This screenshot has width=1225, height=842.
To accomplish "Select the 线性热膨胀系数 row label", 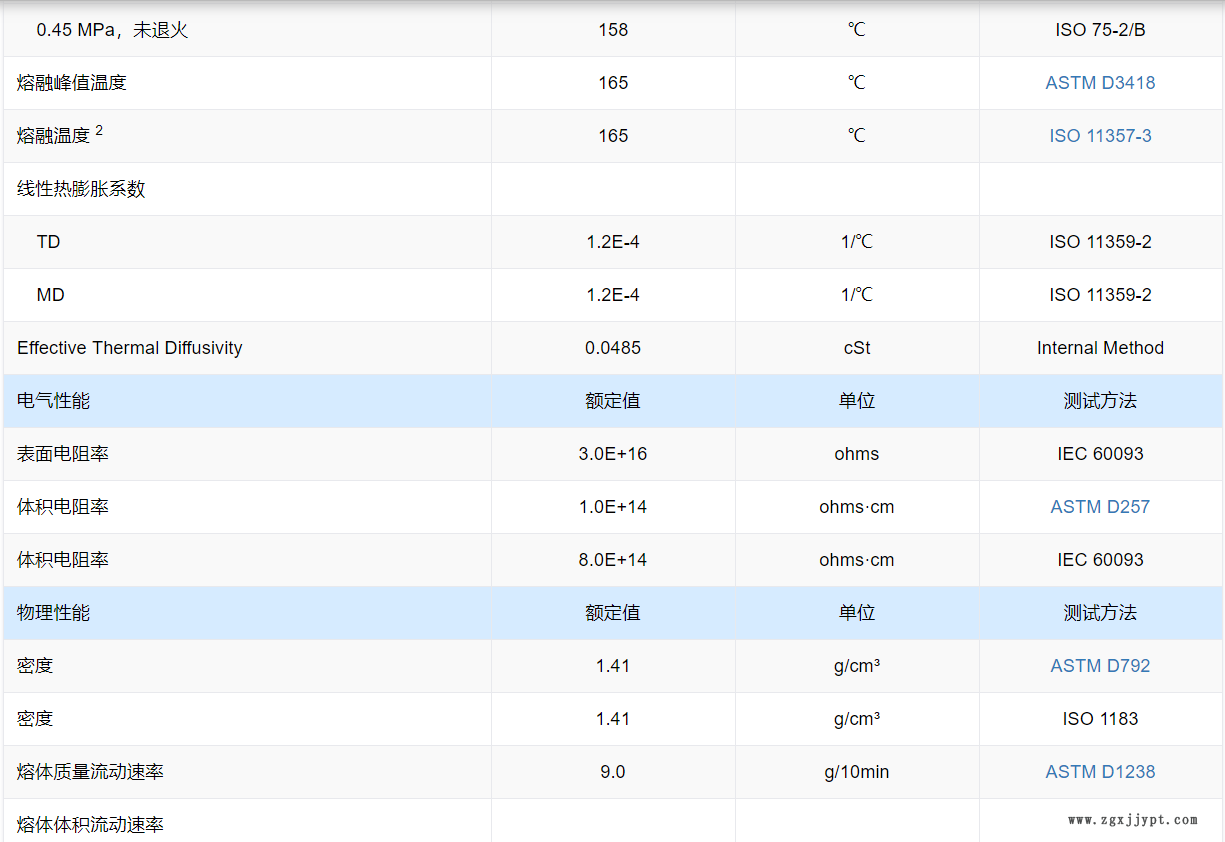I will (x=81, y=189).
